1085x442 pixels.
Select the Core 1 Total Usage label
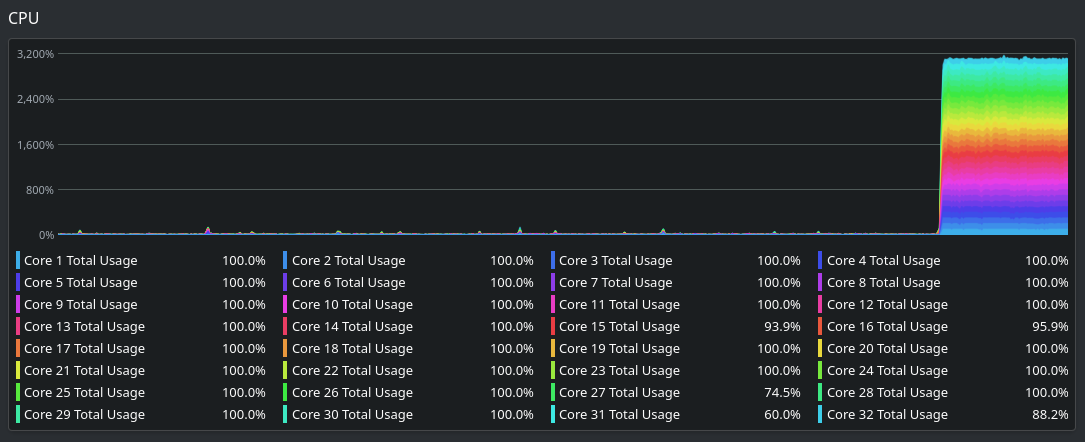pos(81,261)
